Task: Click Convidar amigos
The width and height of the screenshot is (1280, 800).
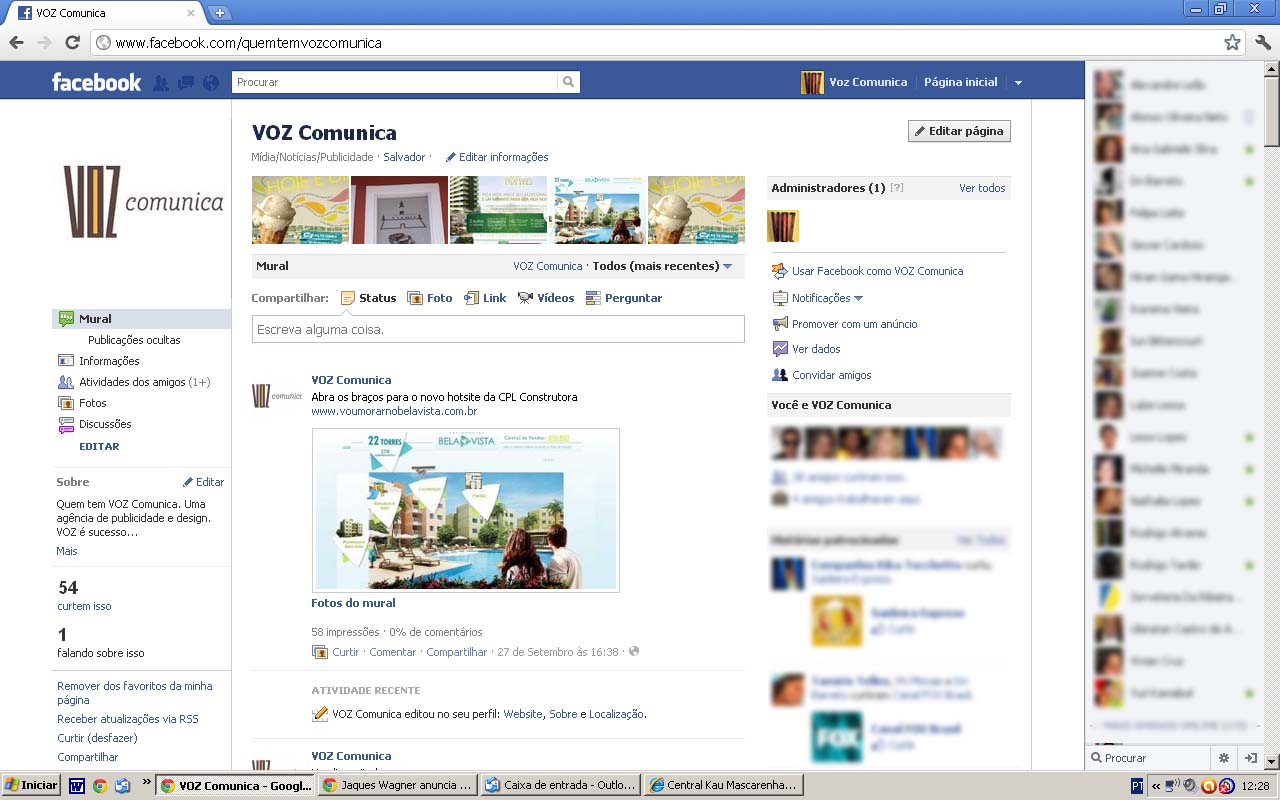Action: 831,375
